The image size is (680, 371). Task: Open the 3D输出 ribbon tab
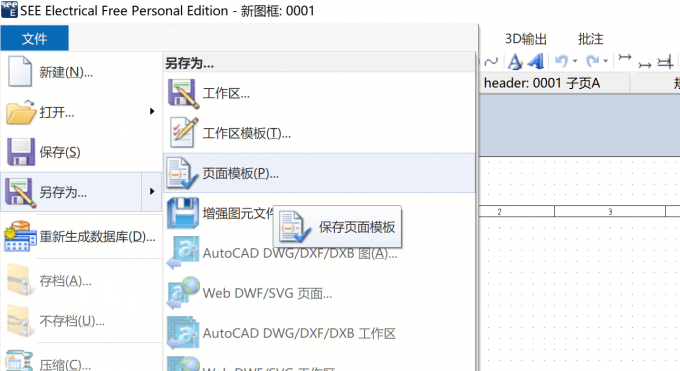pyautogui.click(x=526, y=39)
